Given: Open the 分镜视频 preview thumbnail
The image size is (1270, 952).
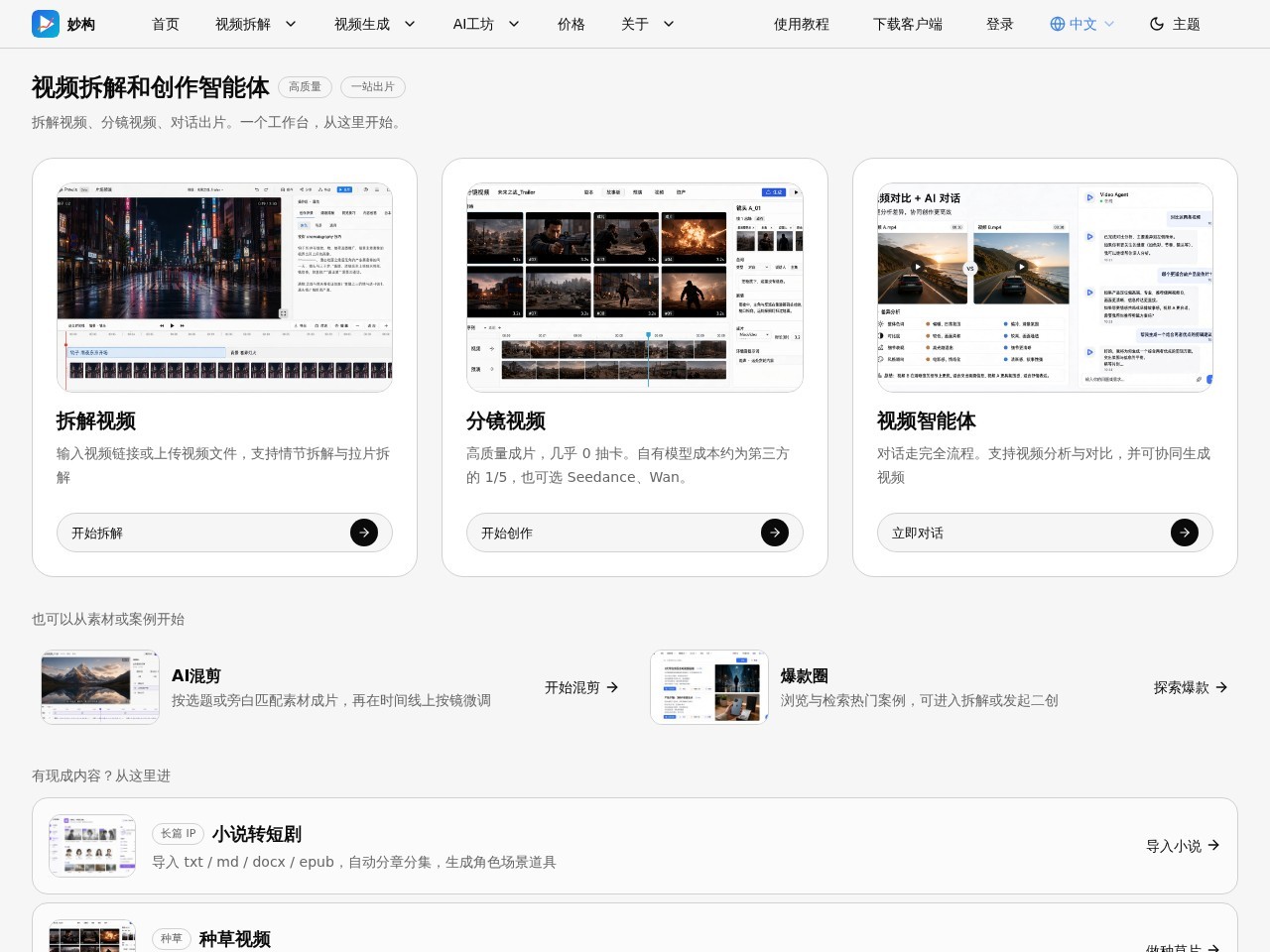Looking at the screenshot, I should 635,288.
